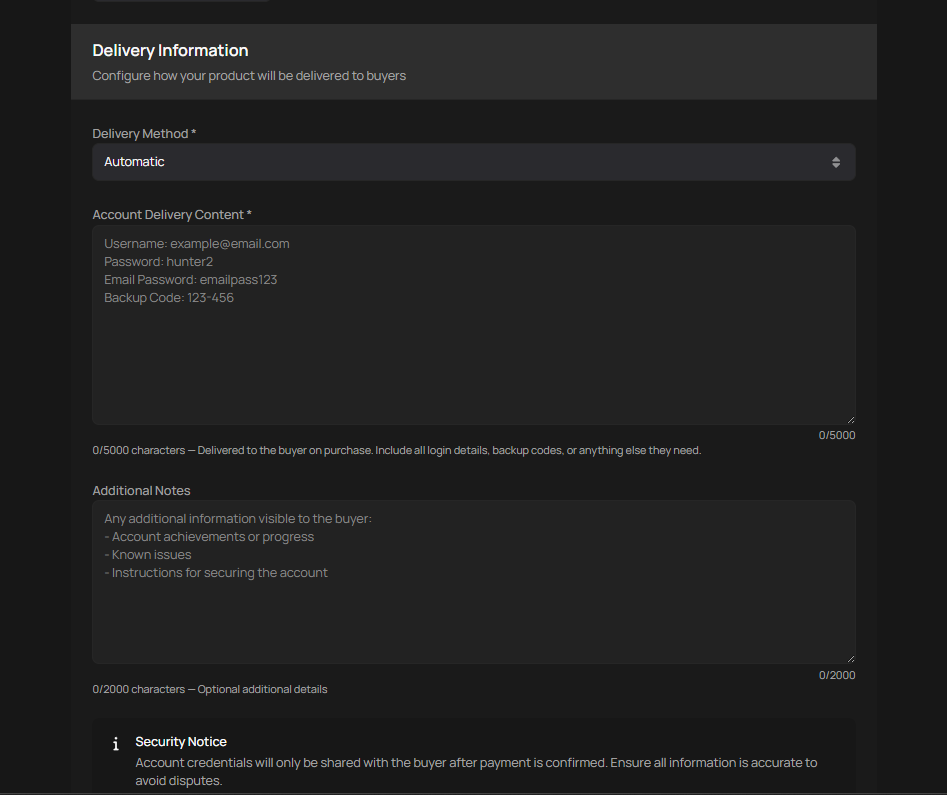Image resolution: width=947 pixels, height=795 pixels.
Task: Click the Security Notice description text
Action: [476, 771]
